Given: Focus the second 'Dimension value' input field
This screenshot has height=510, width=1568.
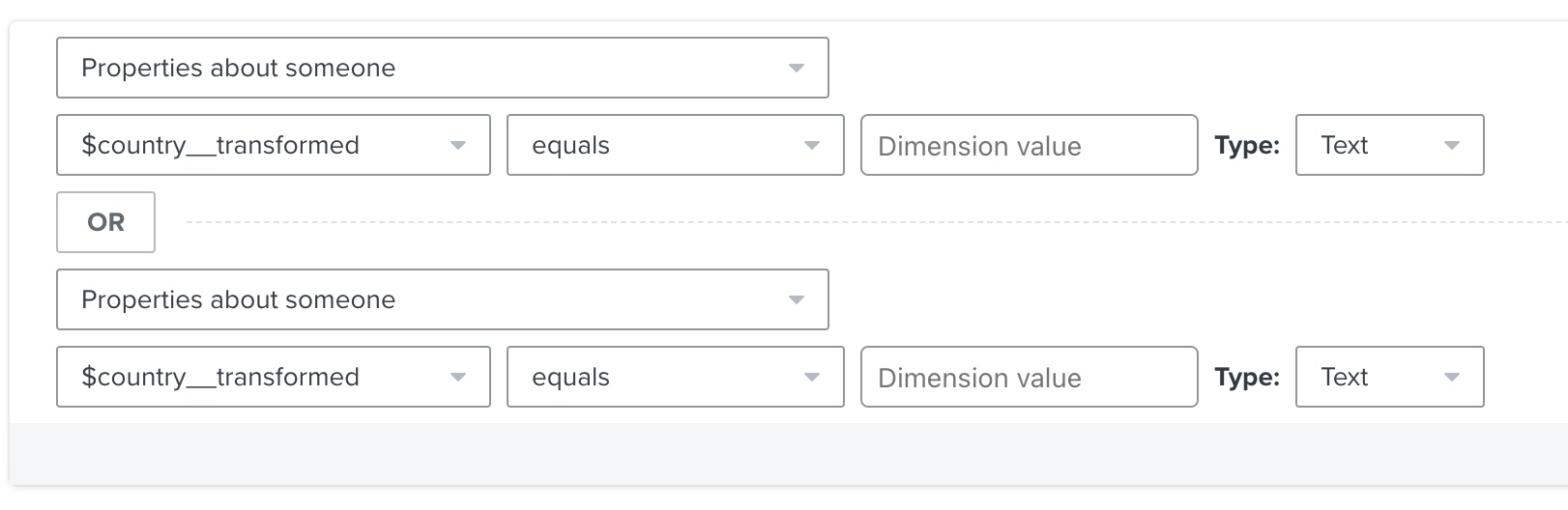Looking at the screenshot, I should pos(1029,378).
